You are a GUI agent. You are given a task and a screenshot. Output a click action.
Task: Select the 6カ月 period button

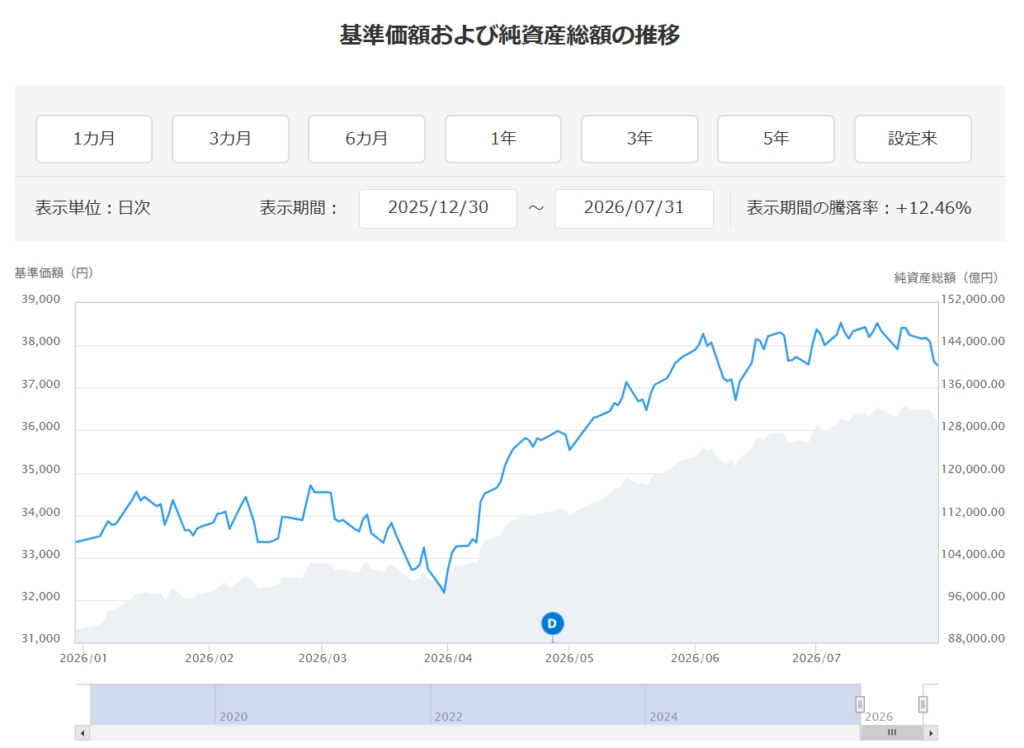pos(366,138)
